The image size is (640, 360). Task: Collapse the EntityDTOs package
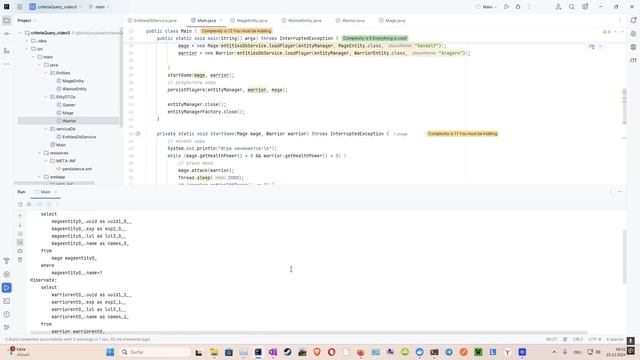pos(46,97)
